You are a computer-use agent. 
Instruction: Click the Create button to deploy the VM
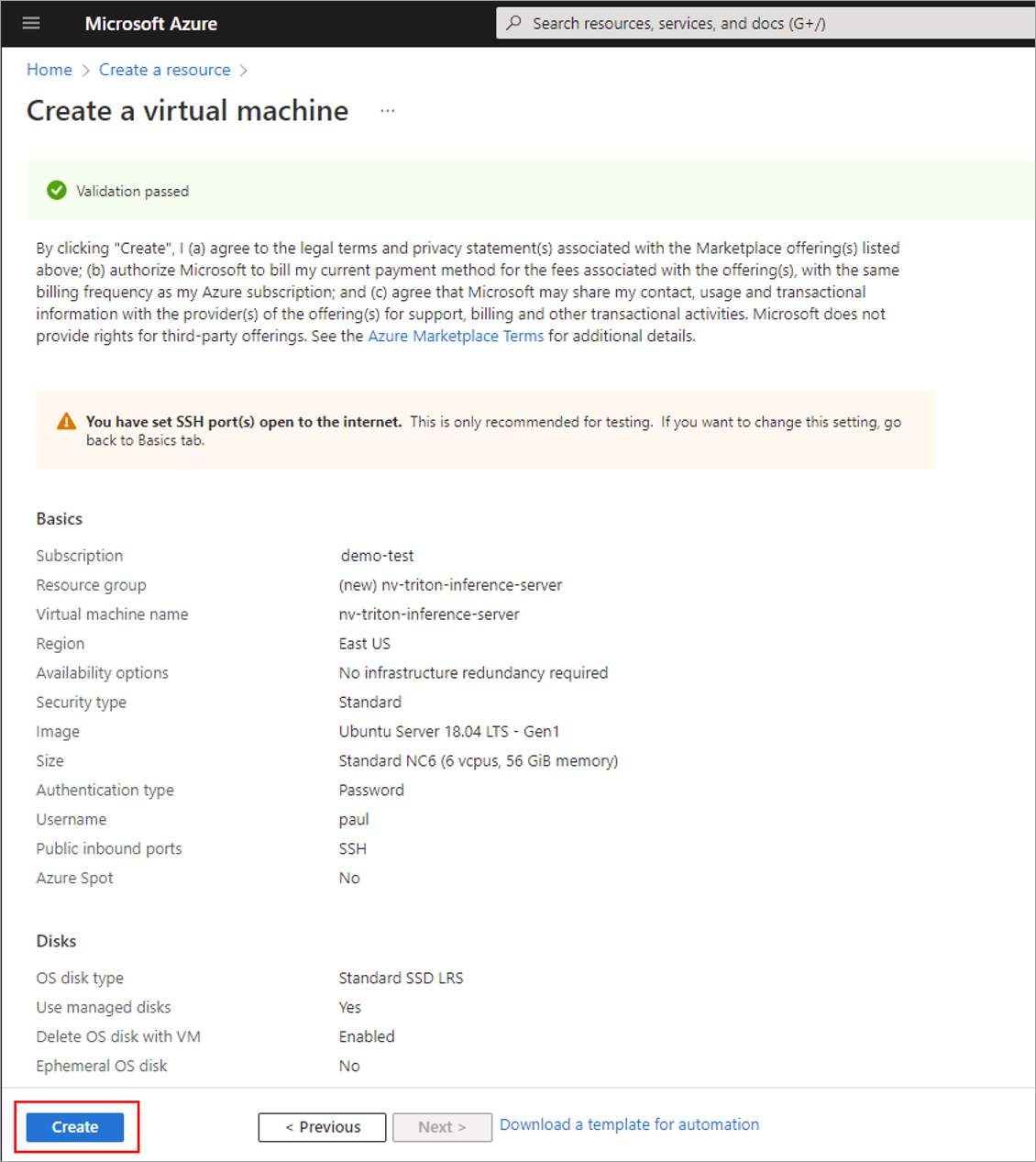coord(74,1127)
